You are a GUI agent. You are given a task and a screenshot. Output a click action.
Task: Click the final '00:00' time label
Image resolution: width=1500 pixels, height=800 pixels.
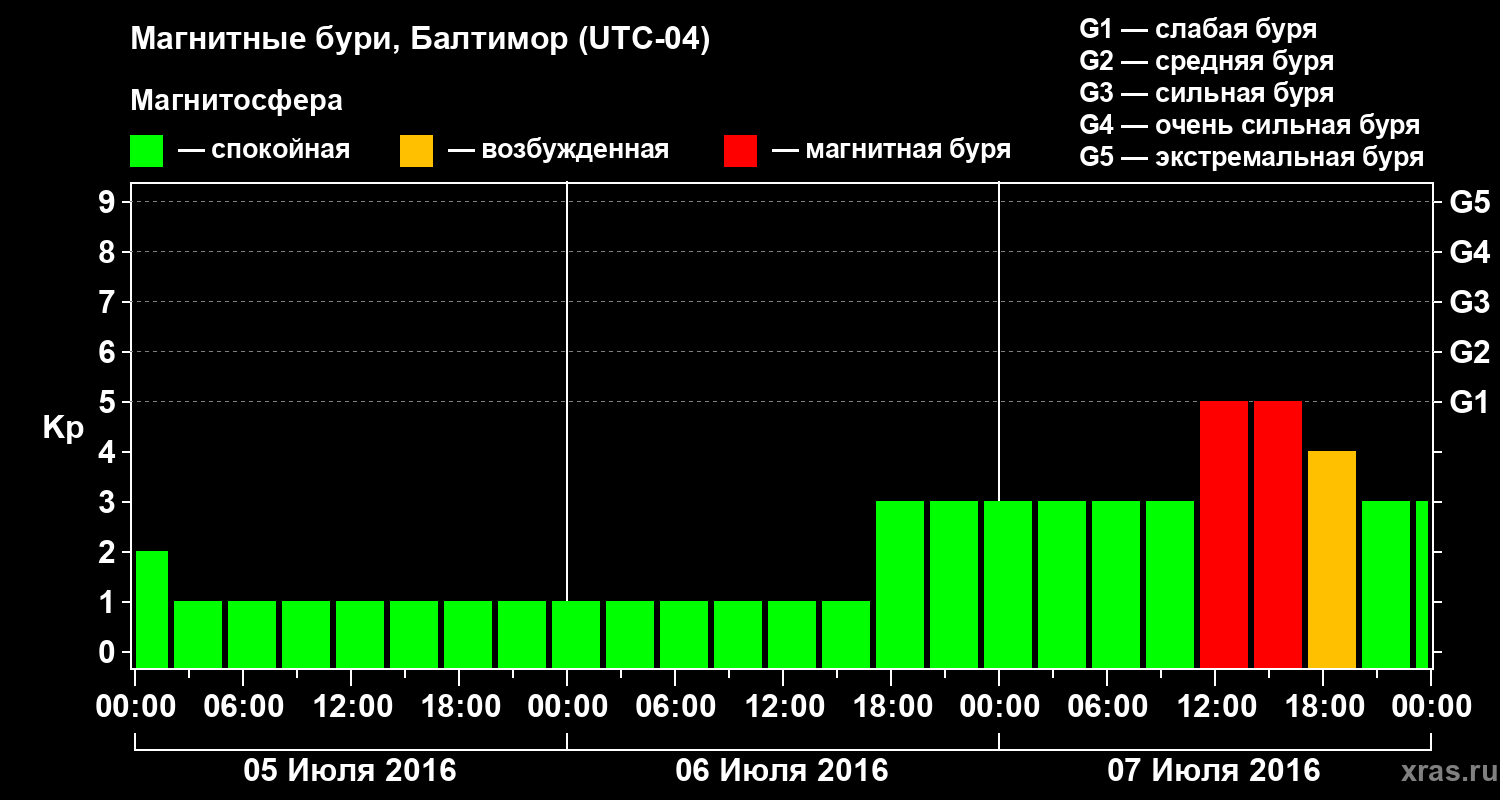(x=1431, y=707)
